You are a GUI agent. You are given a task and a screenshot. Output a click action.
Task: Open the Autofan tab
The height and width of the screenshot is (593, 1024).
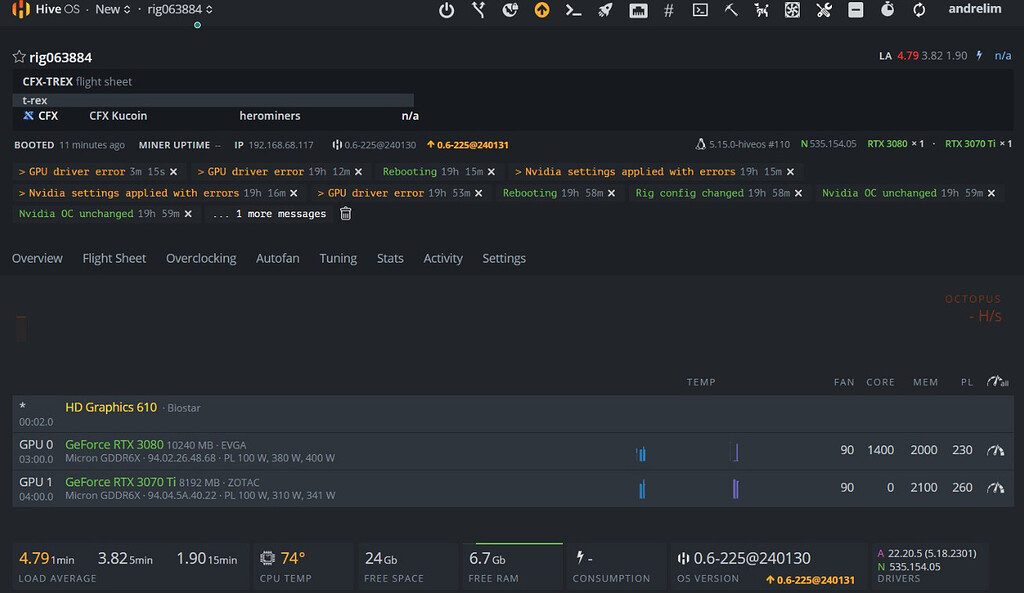click(278, 258)
